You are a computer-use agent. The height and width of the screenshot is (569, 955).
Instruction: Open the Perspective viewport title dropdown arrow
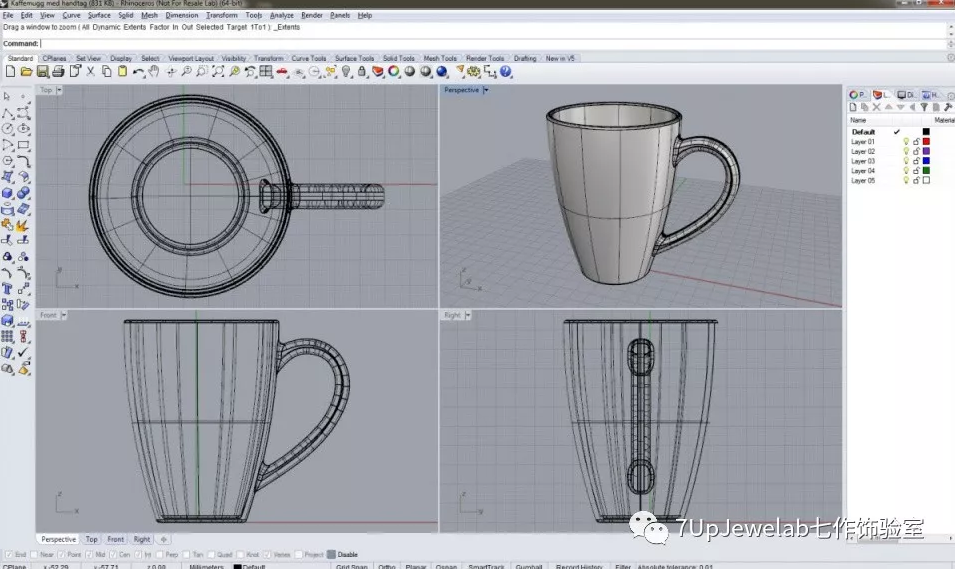(486, 90)
